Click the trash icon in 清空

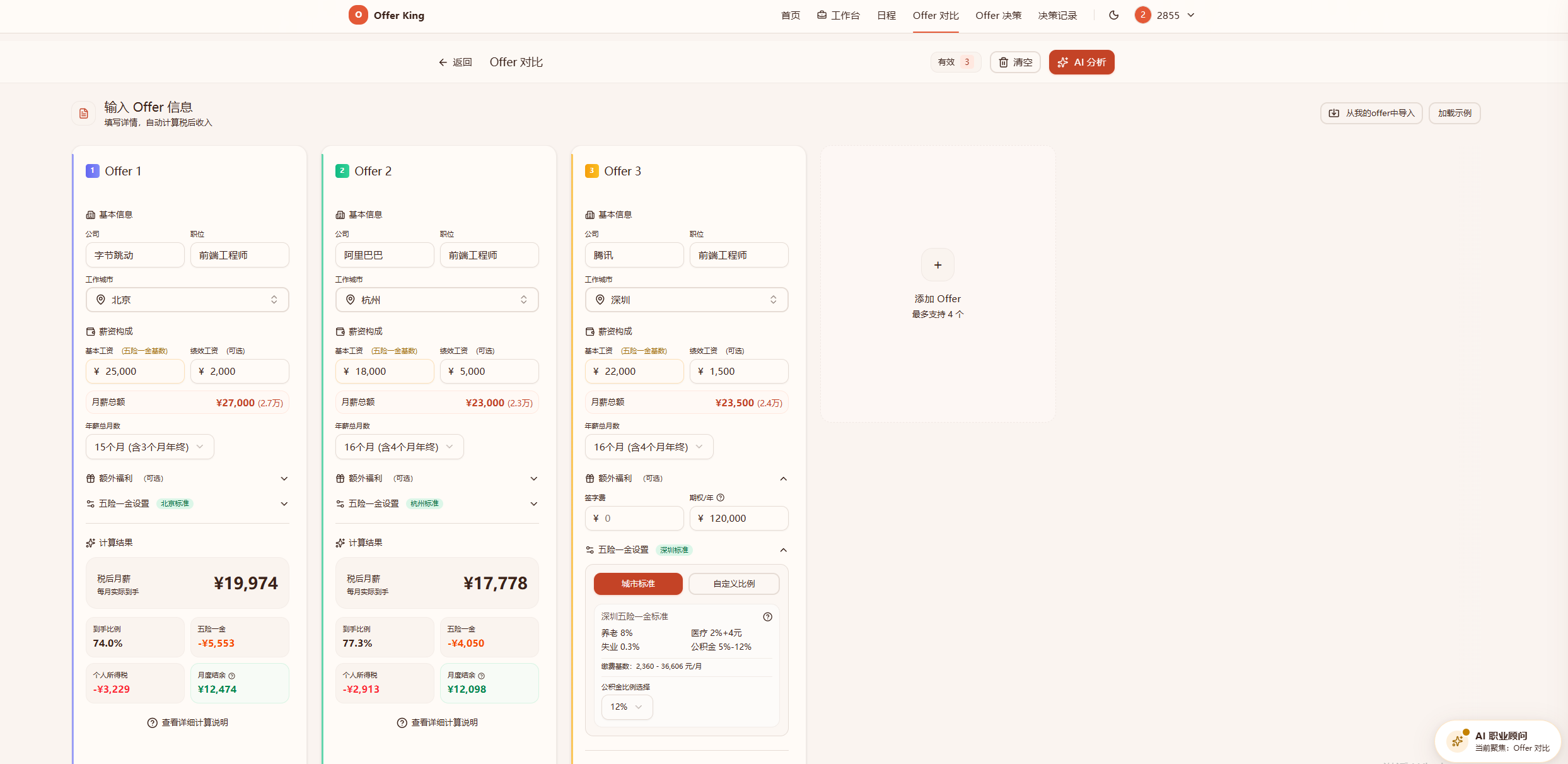(1003, 62)
